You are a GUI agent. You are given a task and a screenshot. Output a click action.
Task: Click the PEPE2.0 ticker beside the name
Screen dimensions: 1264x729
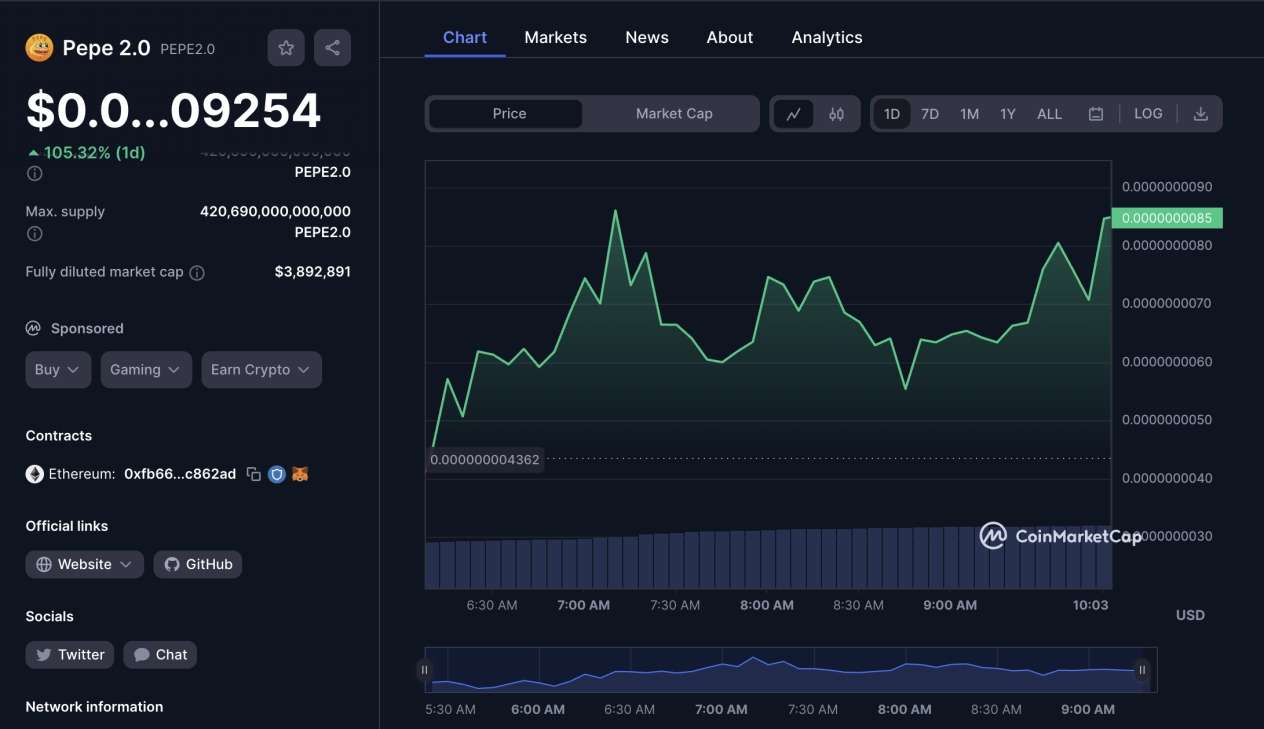pos(187,49)
